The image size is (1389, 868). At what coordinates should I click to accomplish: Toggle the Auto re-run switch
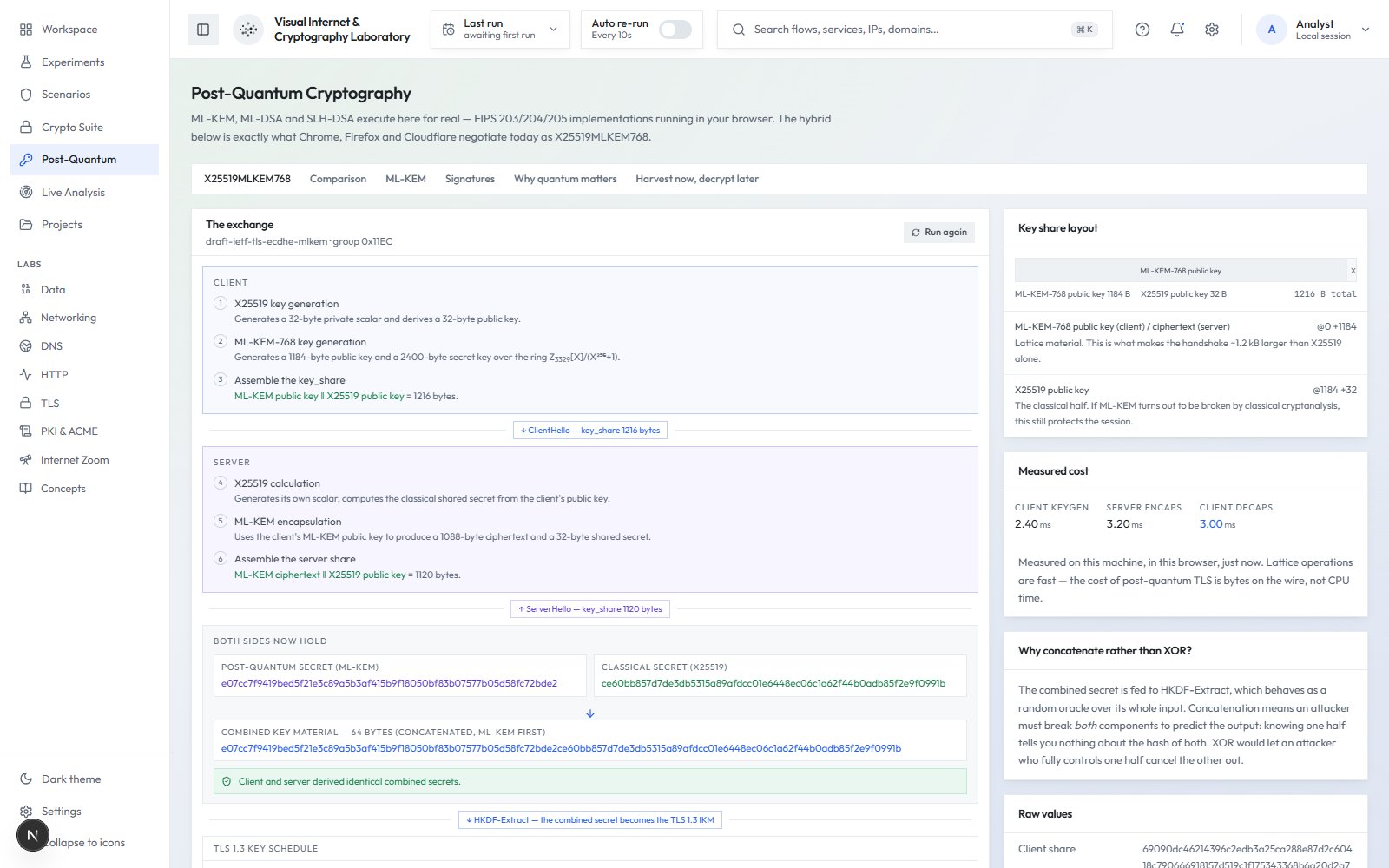675,30
